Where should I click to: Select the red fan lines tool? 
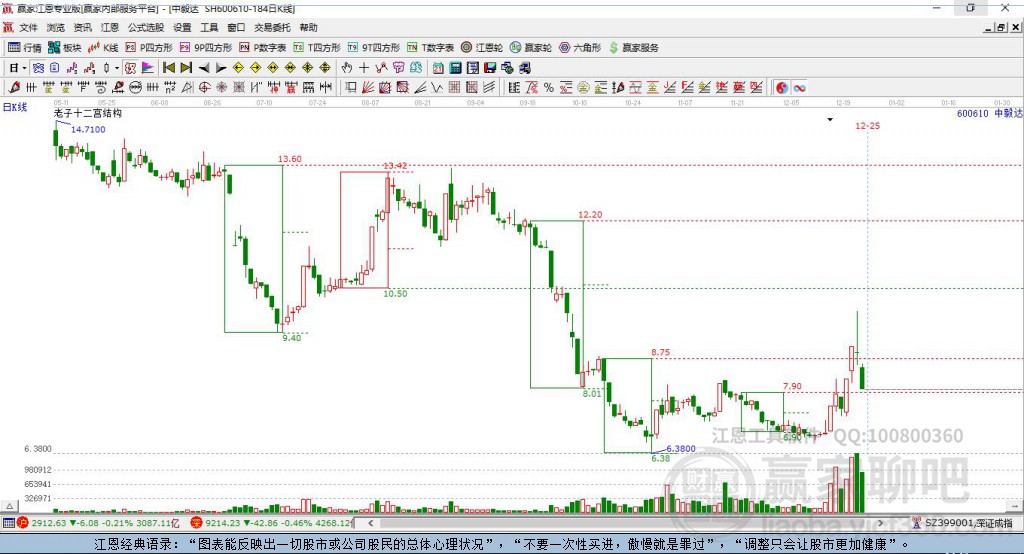[368, 88]
